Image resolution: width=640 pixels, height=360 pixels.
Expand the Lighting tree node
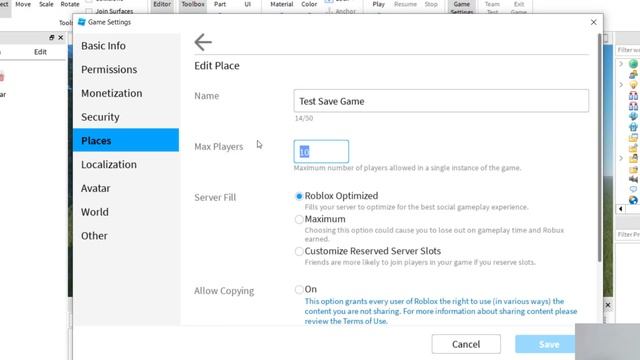point(621,85)
